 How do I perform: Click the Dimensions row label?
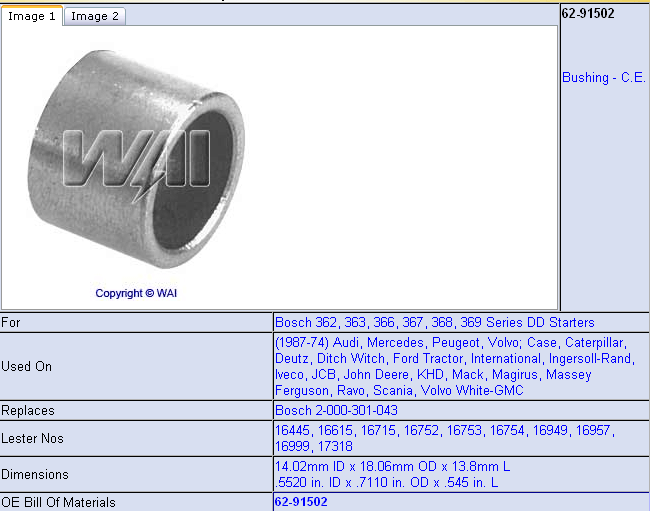pos(35,474)
